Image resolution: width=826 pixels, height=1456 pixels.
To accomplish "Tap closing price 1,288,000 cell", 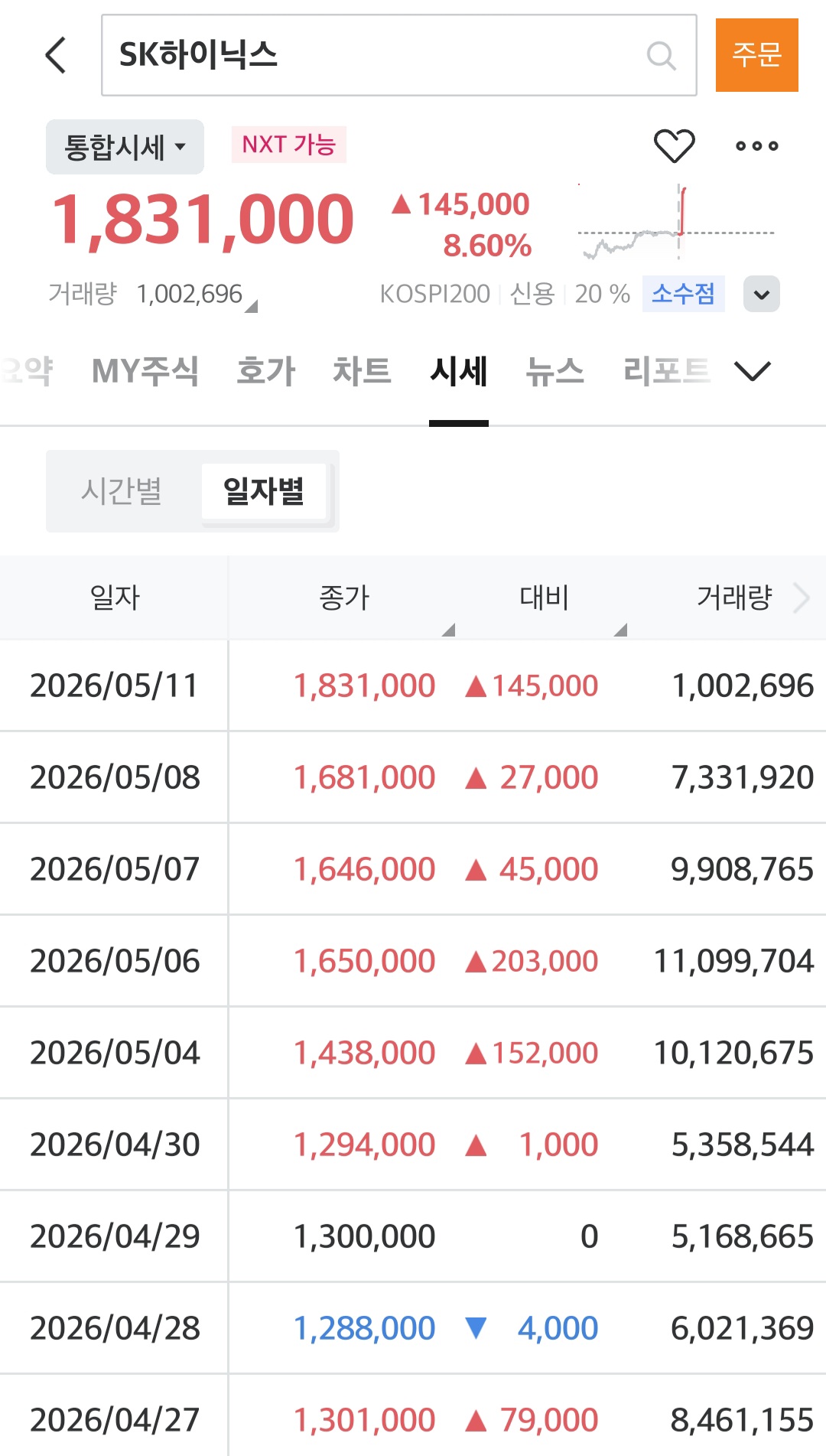I will pyautogui.click(x=365, y=1328).
